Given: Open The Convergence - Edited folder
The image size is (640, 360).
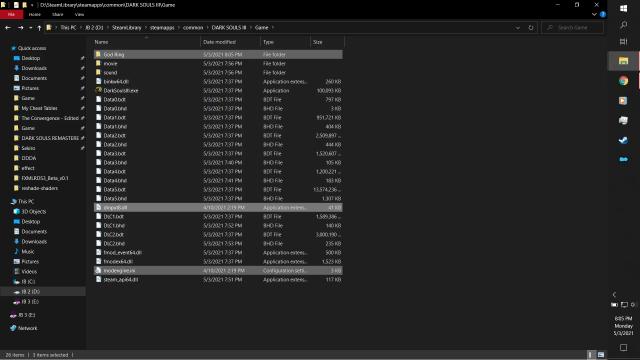Looking at the screenshot, I should [x=50, y=118].
